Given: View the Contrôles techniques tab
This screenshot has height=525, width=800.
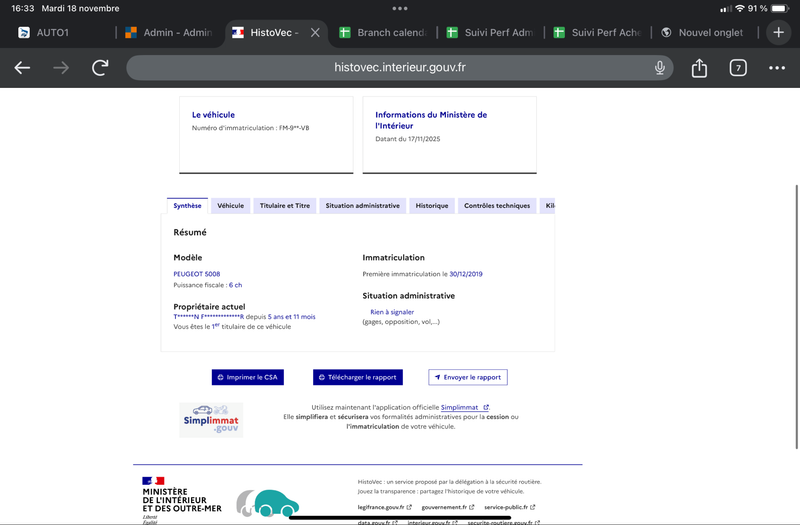Looking at the screenshot, I should 496,205.
